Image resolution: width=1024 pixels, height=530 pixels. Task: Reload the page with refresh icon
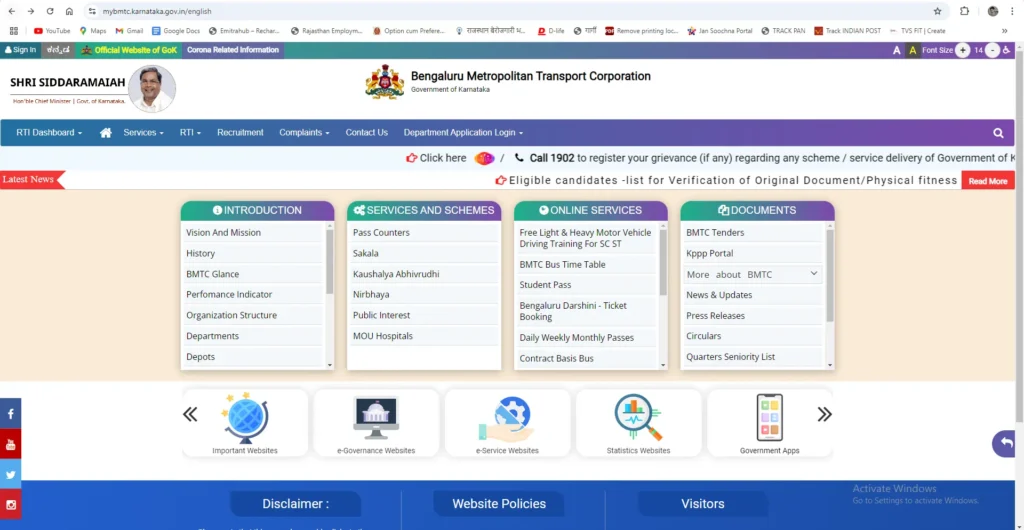(x=50, y=11)
